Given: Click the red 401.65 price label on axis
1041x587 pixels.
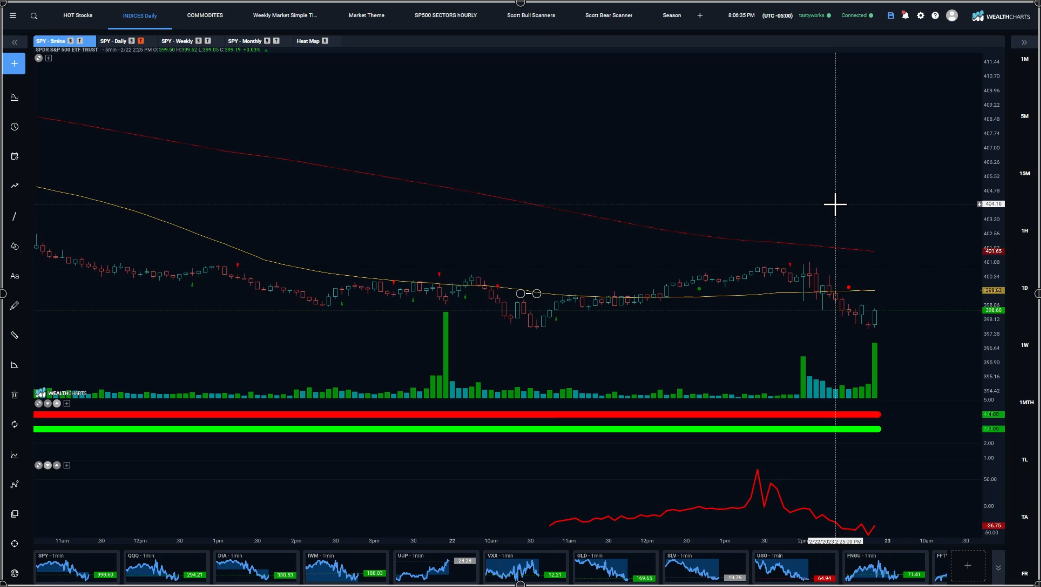Looking at the screenshot, I should pyautogui.click(x=993, y=251).
